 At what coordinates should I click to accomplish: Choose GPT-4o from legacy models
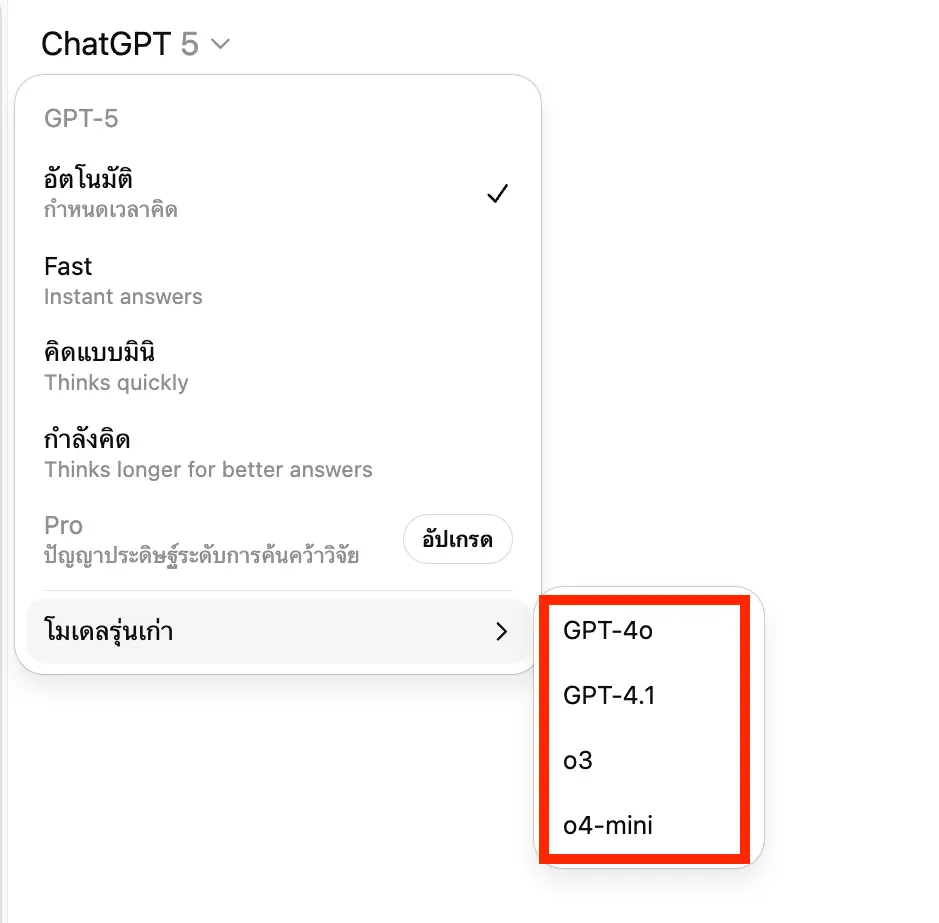608,630
